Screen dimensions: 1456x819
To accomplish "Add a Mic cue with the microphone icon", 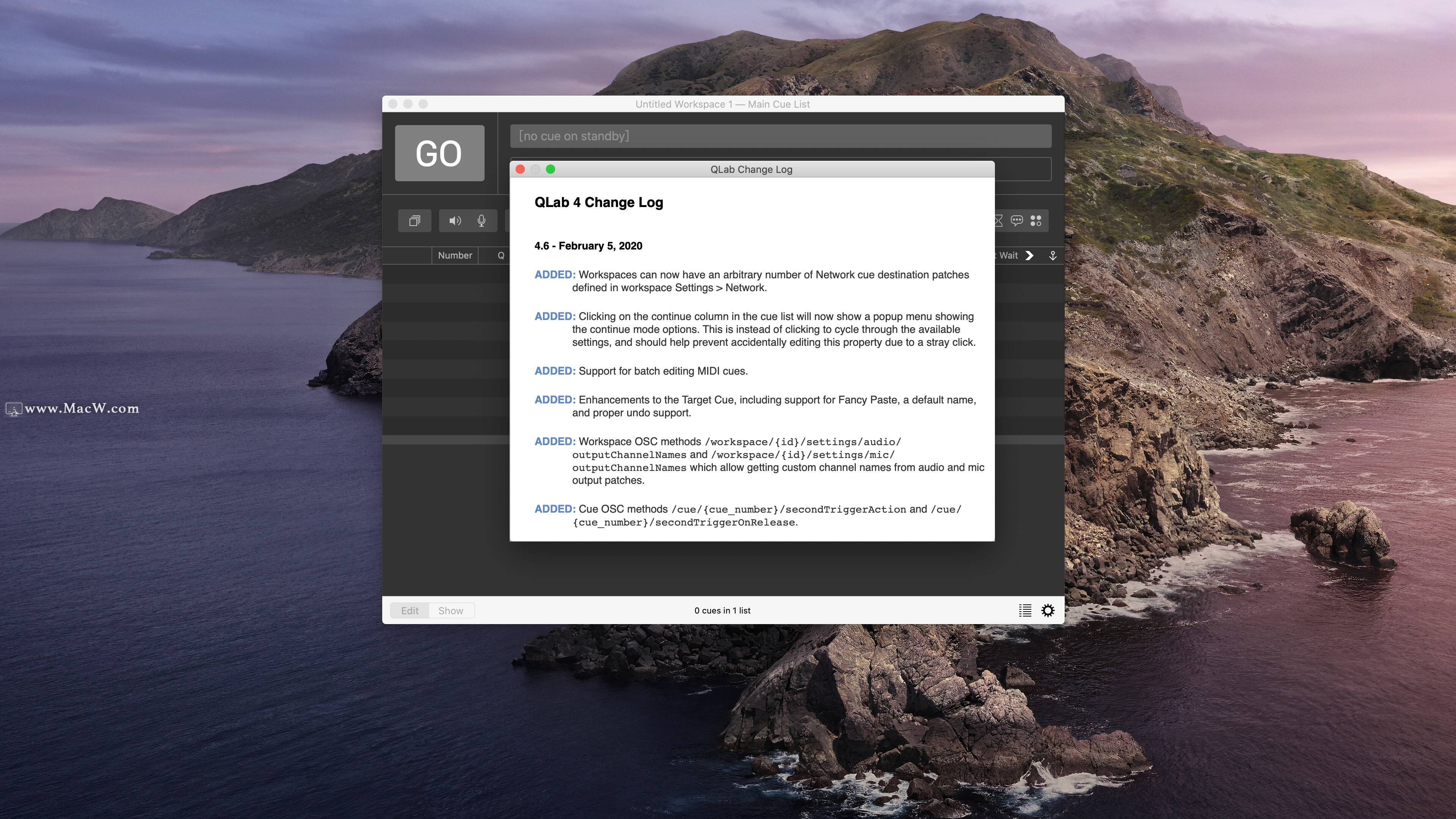I will click(482, 220).
